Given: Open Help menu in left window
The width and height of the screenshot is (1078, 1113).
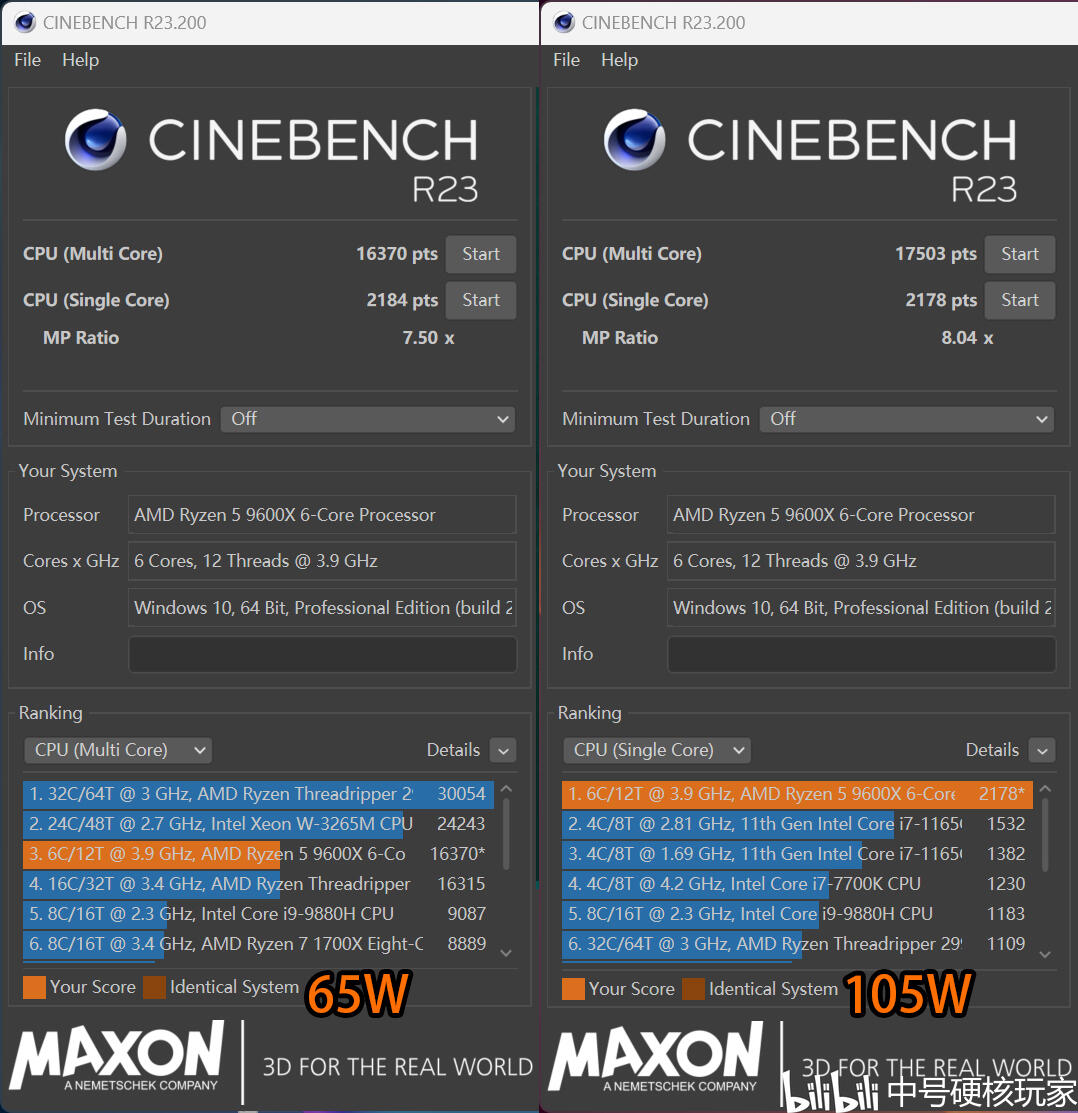Looking at the screenshot, I should 80,60.
